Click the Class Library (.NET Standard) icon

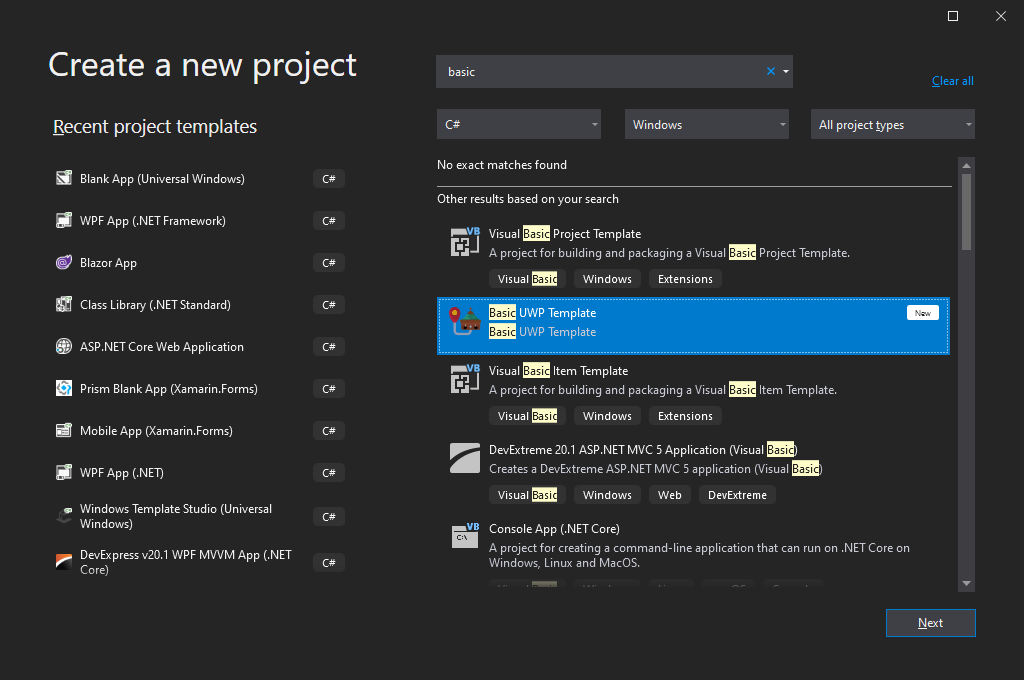point(63,304)
